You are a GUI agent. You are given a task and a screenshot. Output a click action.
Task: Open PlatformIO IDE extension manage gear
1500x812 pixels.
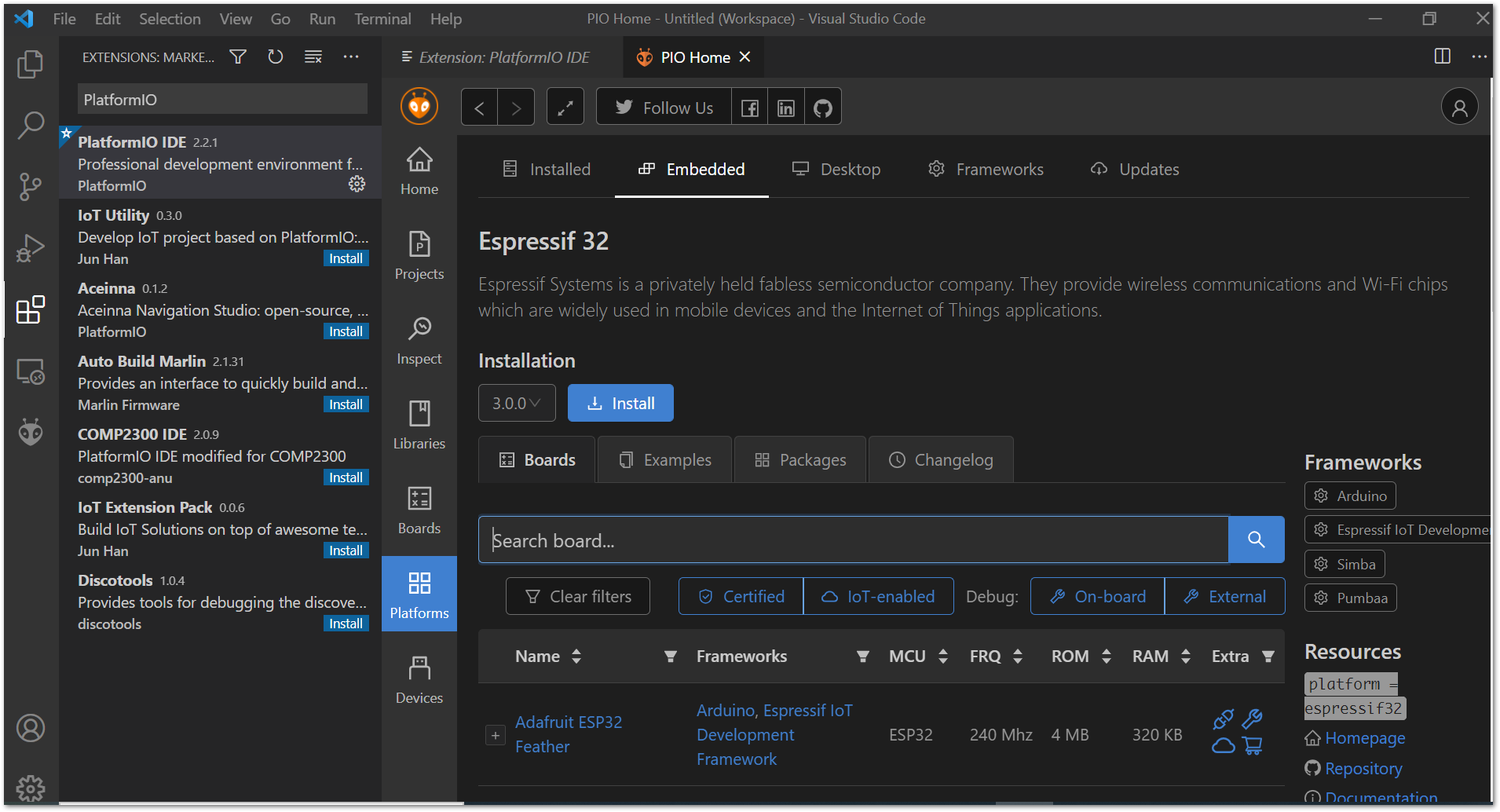pyautogui.click(x=357, y=184)
